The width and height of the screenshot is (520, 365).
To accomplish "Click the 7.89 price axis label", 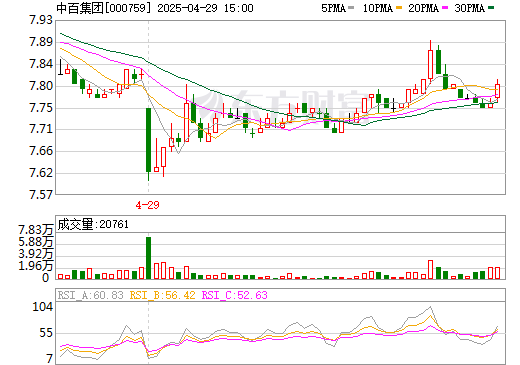I will [x=41, y=42].
